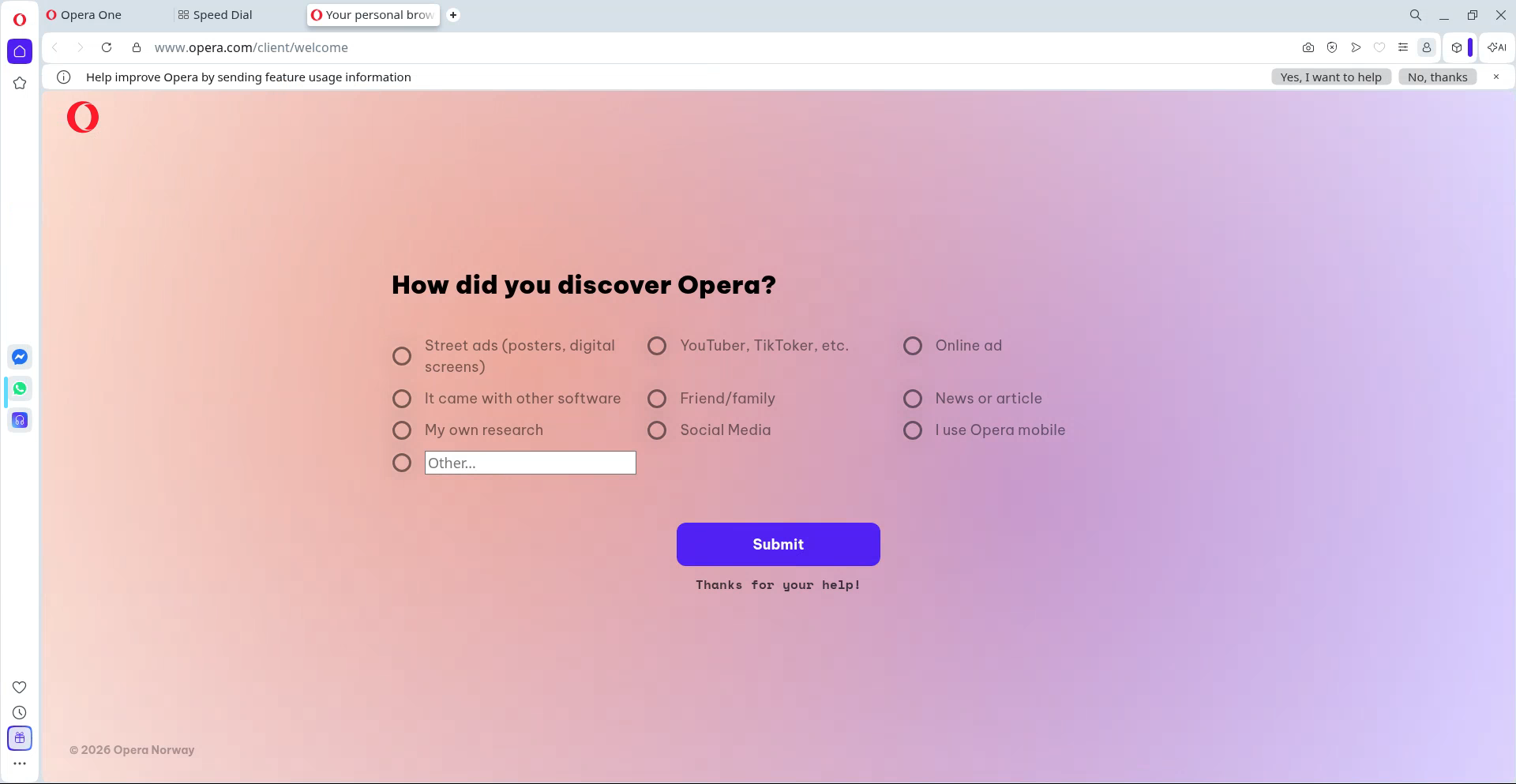Add the page to bookmarks with the heart icon
Viewport: 1516px width, 784px height.
point(1379,47)
